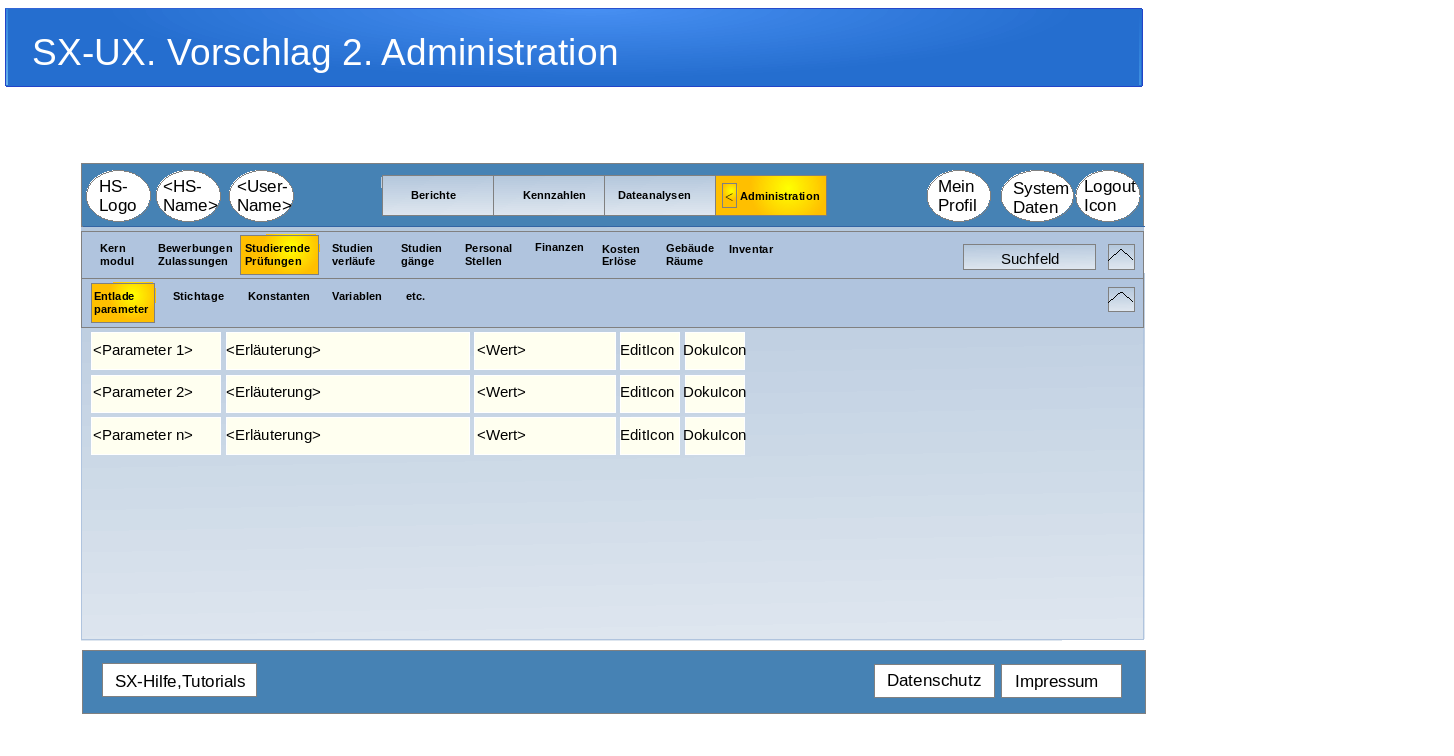
Task: Open the Impressum link
Action: [x=1061, y=681]
